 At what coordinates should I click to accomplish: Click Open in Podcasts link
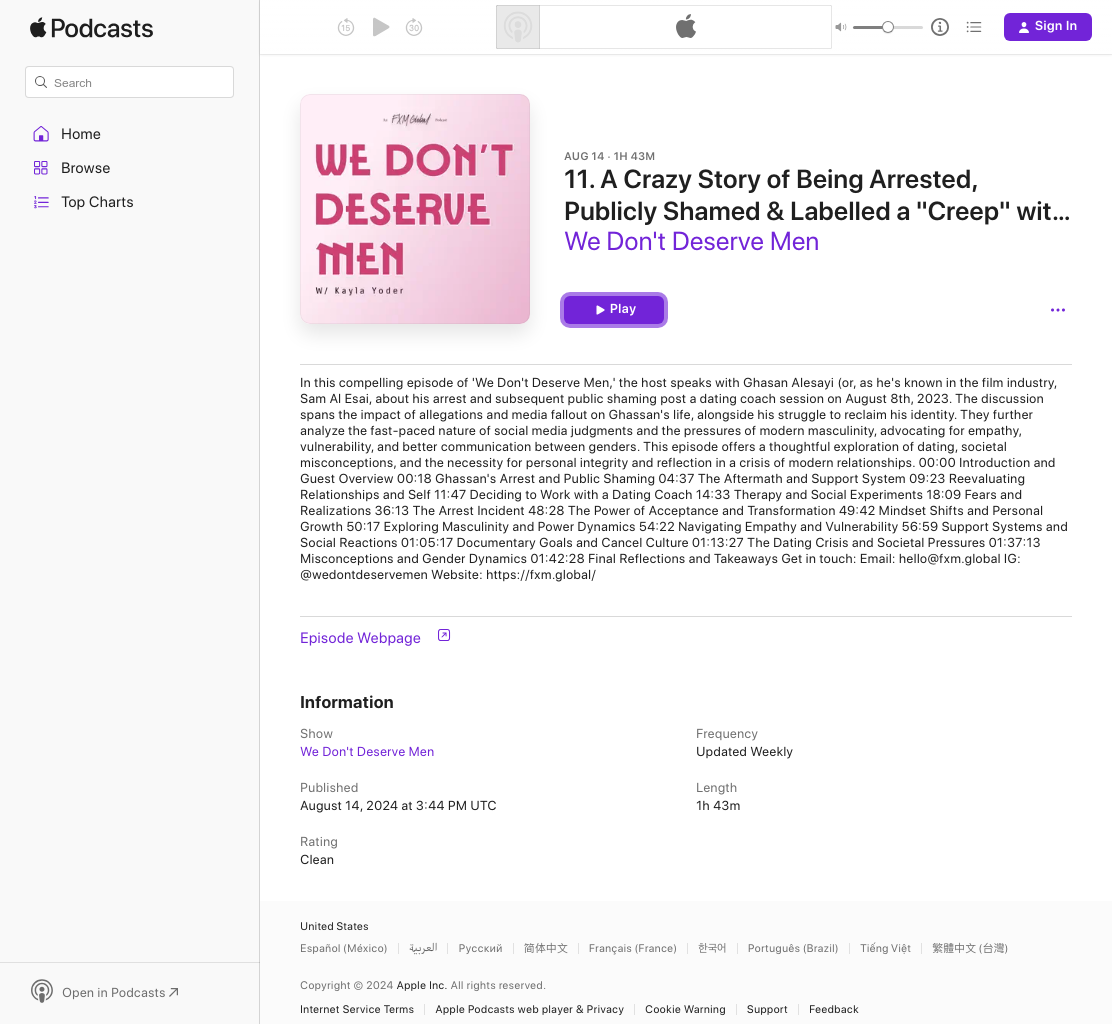coord(120,993)
